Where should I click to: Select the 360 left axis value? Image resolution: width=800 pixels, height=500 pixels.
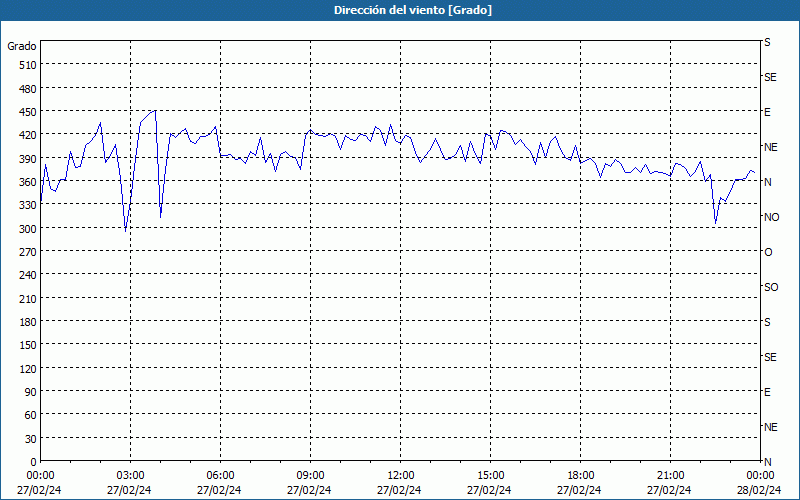[29, 182]
